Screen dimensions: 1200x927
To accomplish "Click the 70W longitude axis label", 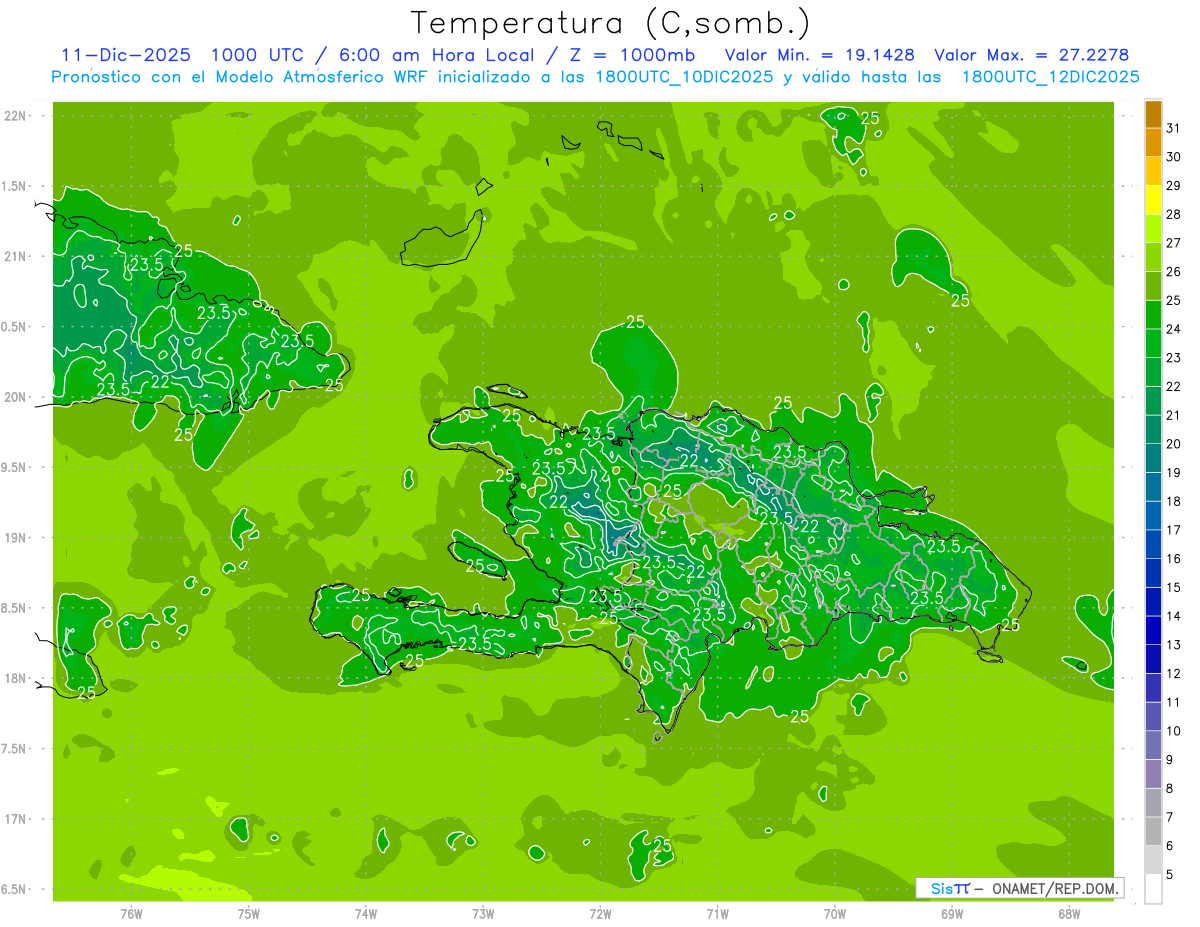I will (x=835, y=913).
